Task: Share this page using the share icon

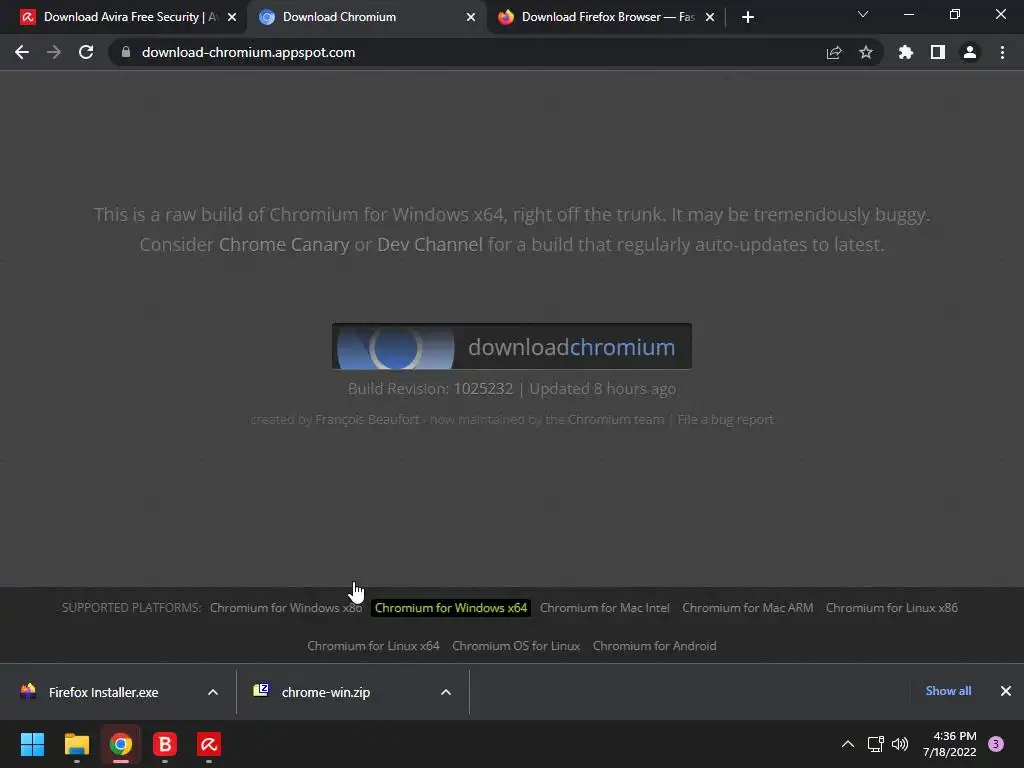Action: click(x=834, y=52)
